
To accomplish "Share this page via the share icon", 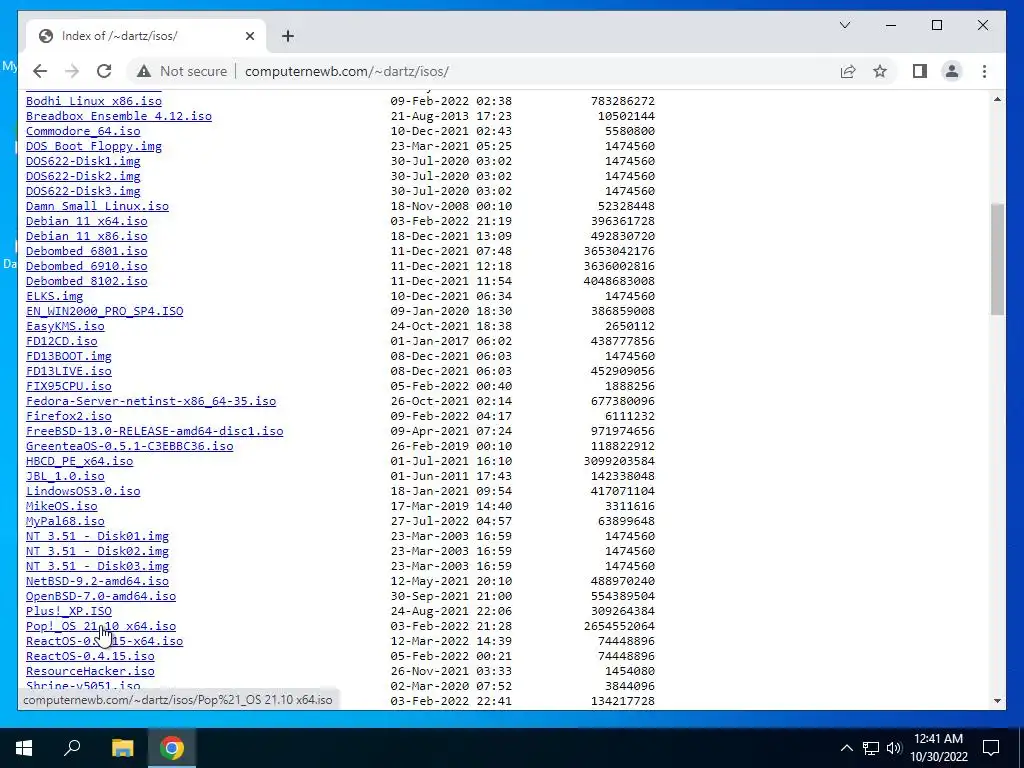I will (848, 71).
